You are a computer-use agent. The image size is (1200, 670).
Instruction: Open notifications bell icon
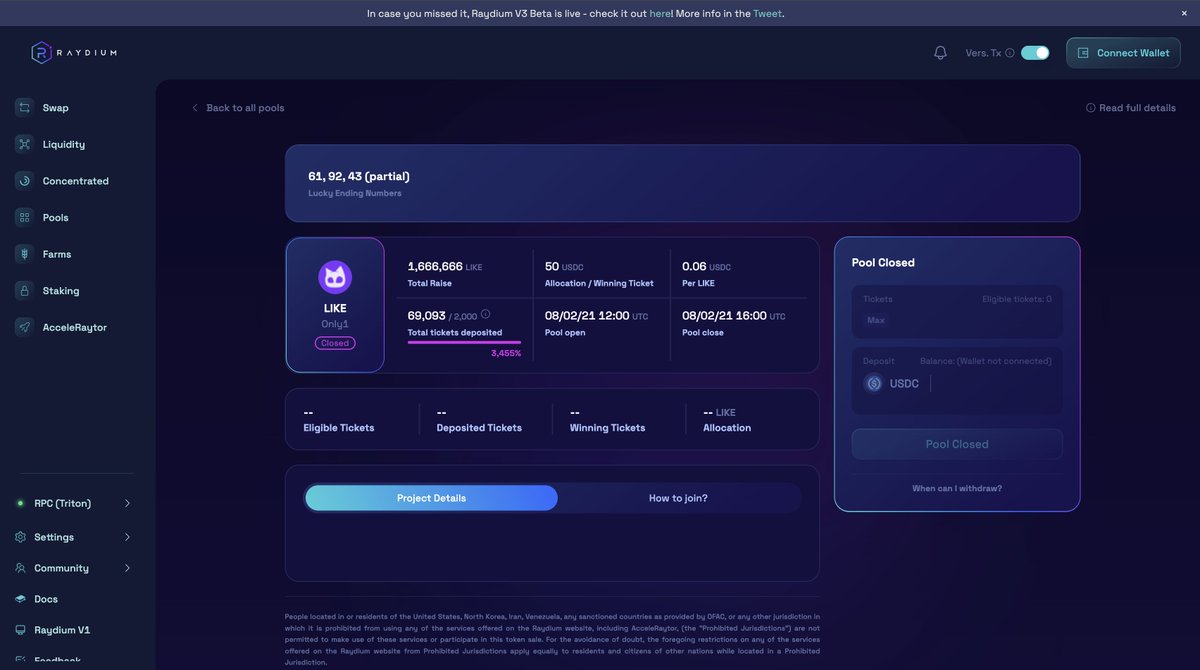940,53
